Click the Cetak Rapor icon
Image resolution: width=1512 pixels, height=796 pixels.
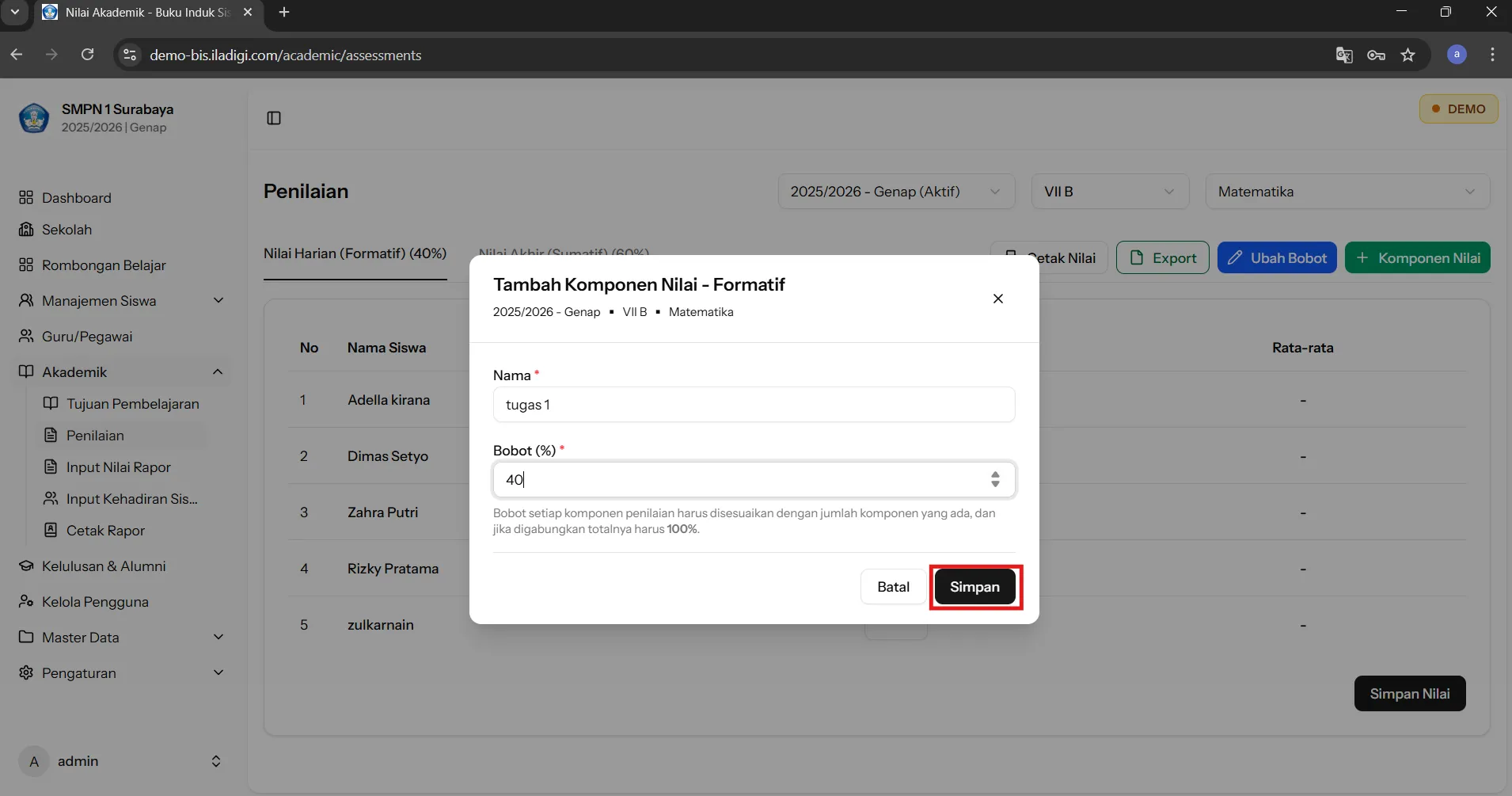pyautogui.click(x=51, y=531)
